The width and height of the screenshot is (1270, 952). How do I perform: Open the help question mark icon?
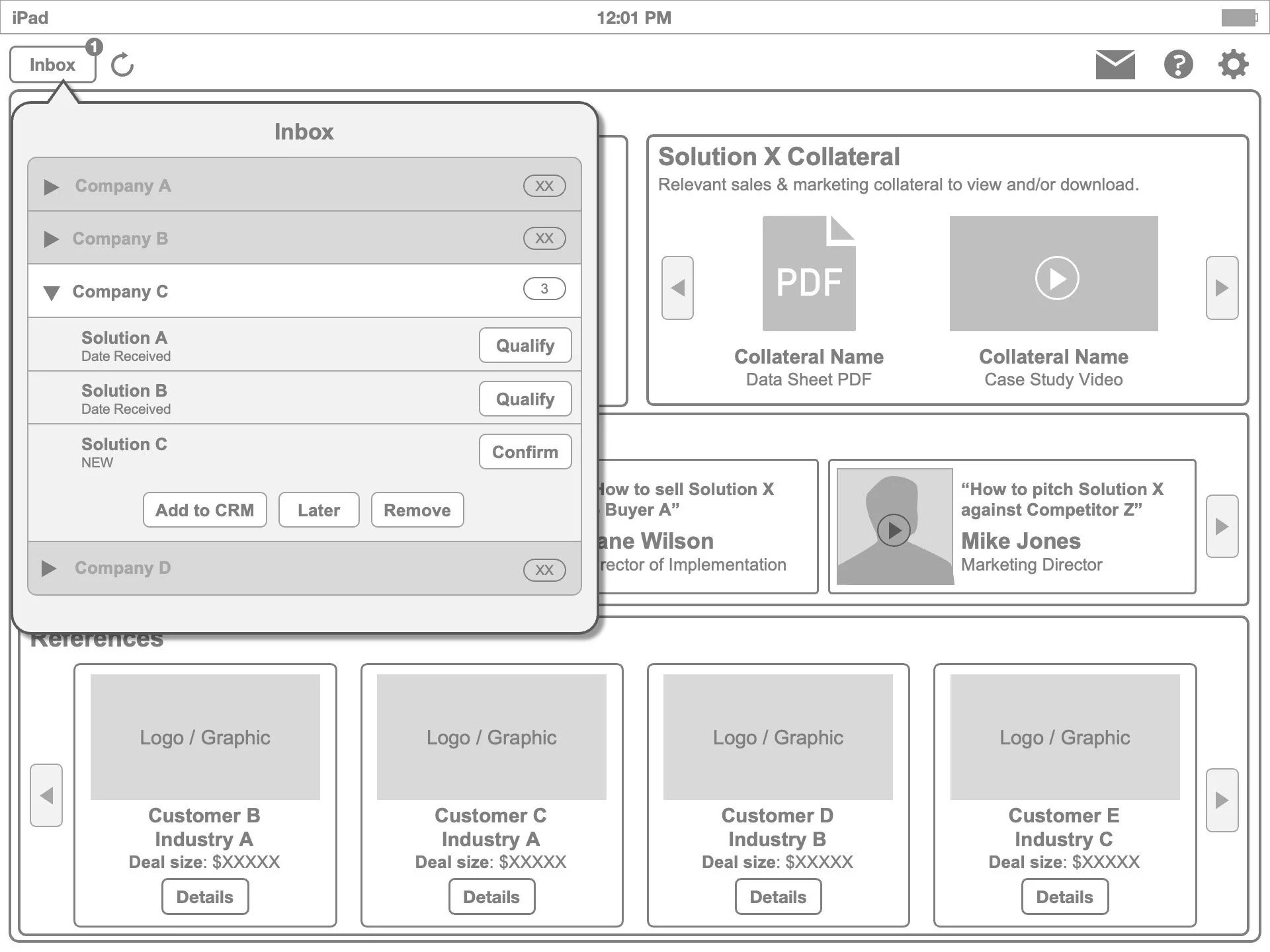pos(1178,65)
